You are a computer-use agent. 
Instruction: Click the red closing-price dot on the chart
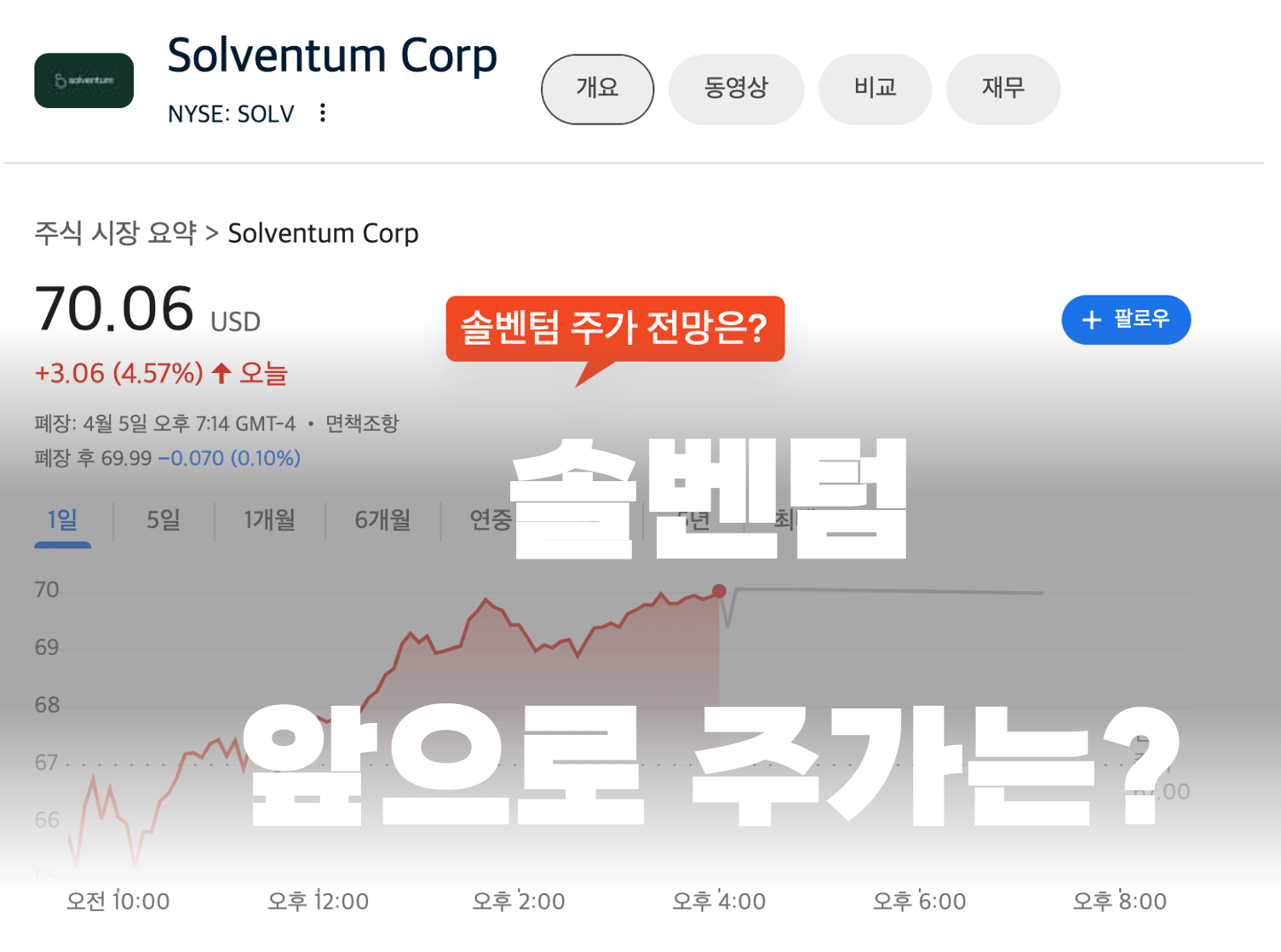pos(719,591)
